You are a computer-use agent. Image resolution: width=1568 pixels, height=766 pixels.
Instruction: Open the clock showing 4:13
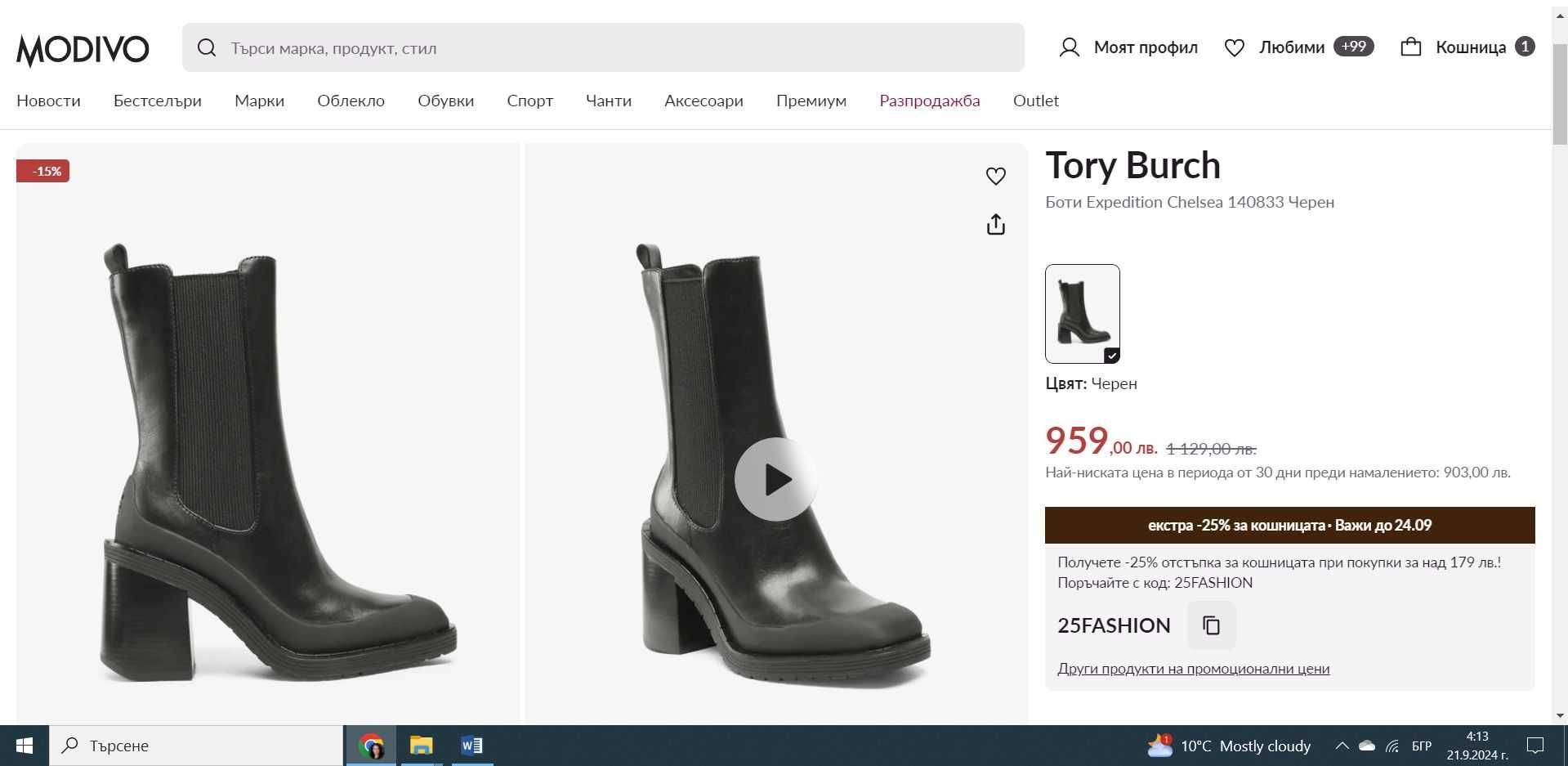pyautogui.click(x=1477, y=746)
